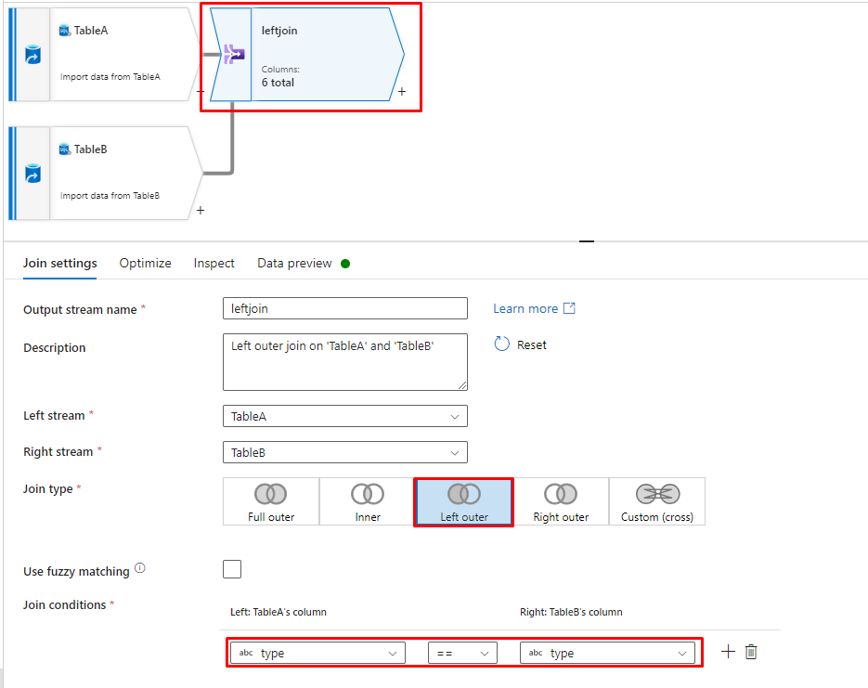Select Full outer join type
The image size is (868, 688).
tap(271, 501)
